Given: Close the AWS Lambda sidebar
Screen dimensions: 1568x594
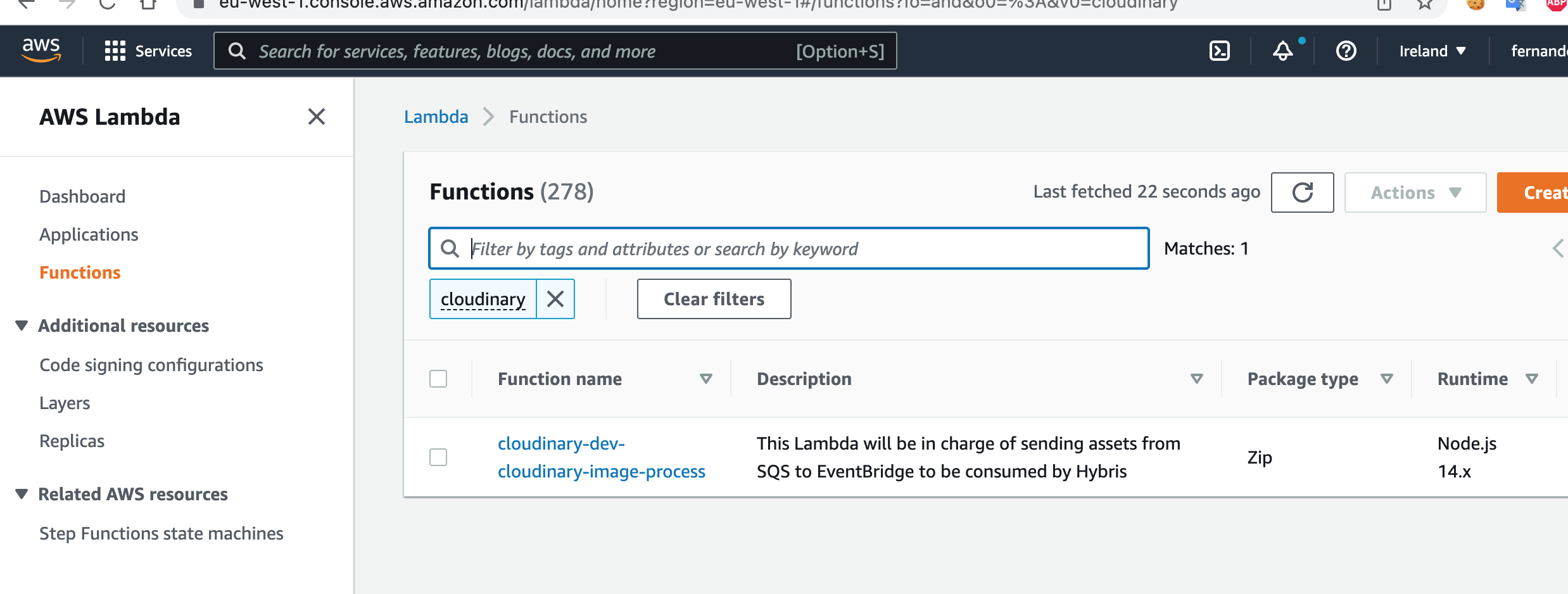Looking at the screenshot, I should (316, 117).
